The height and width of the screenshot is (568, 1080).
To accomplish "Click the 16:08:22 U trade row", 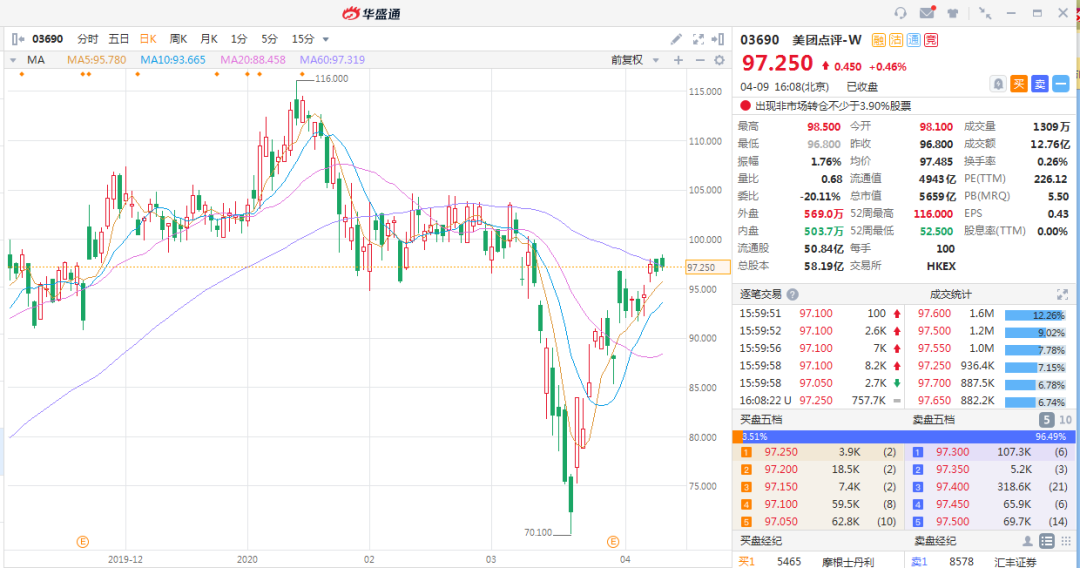I will click(x=820, y=400).
